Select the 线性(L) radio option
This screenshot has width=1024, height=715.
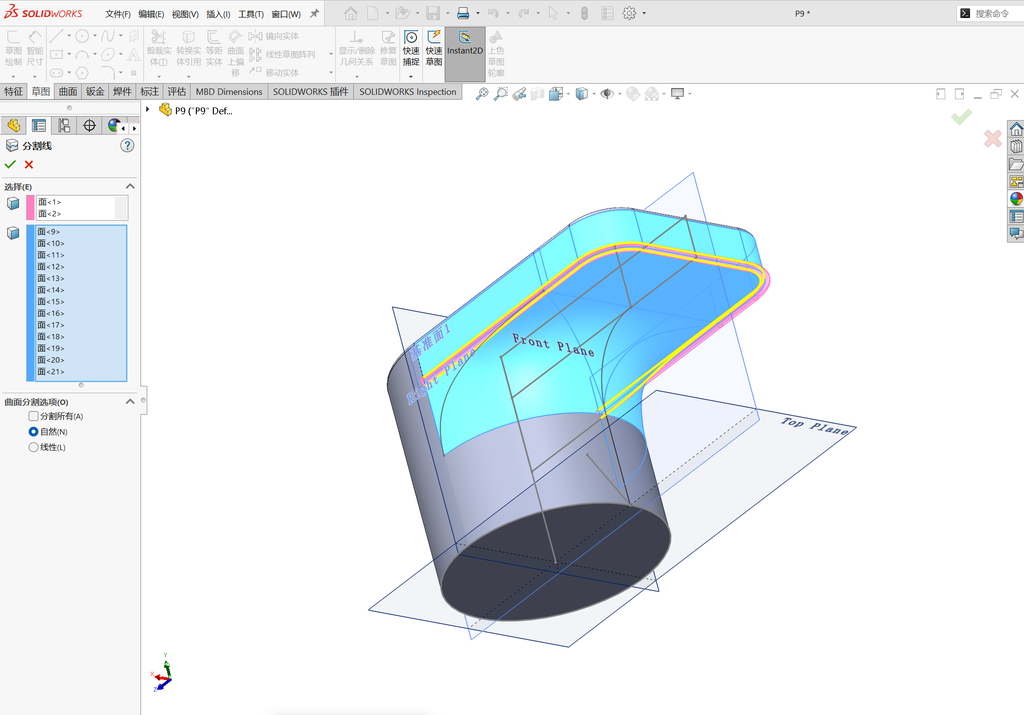(33, 447)
